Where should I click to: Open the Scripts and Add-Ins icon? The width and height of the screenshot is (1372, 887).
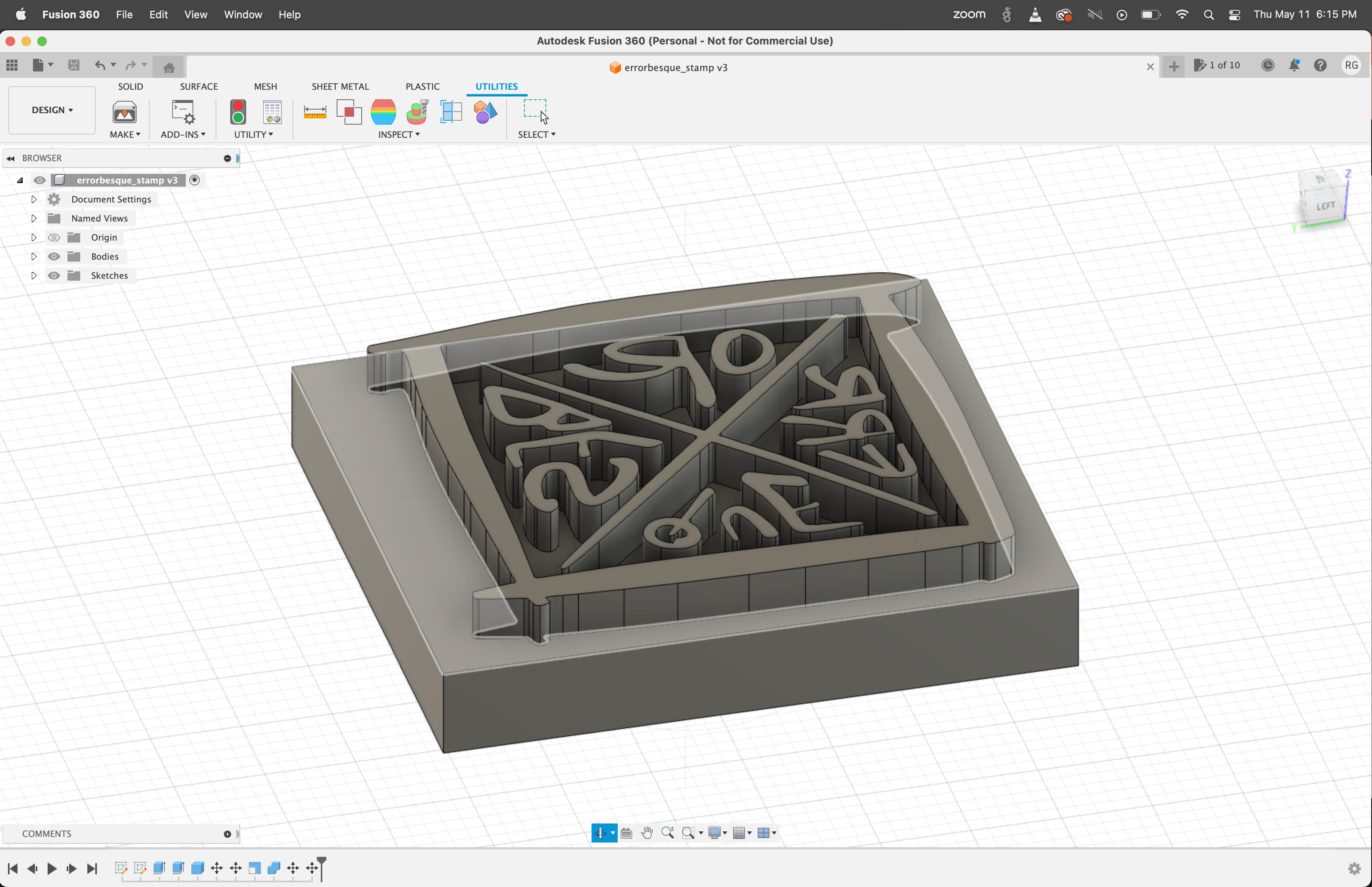pos(183,112)
